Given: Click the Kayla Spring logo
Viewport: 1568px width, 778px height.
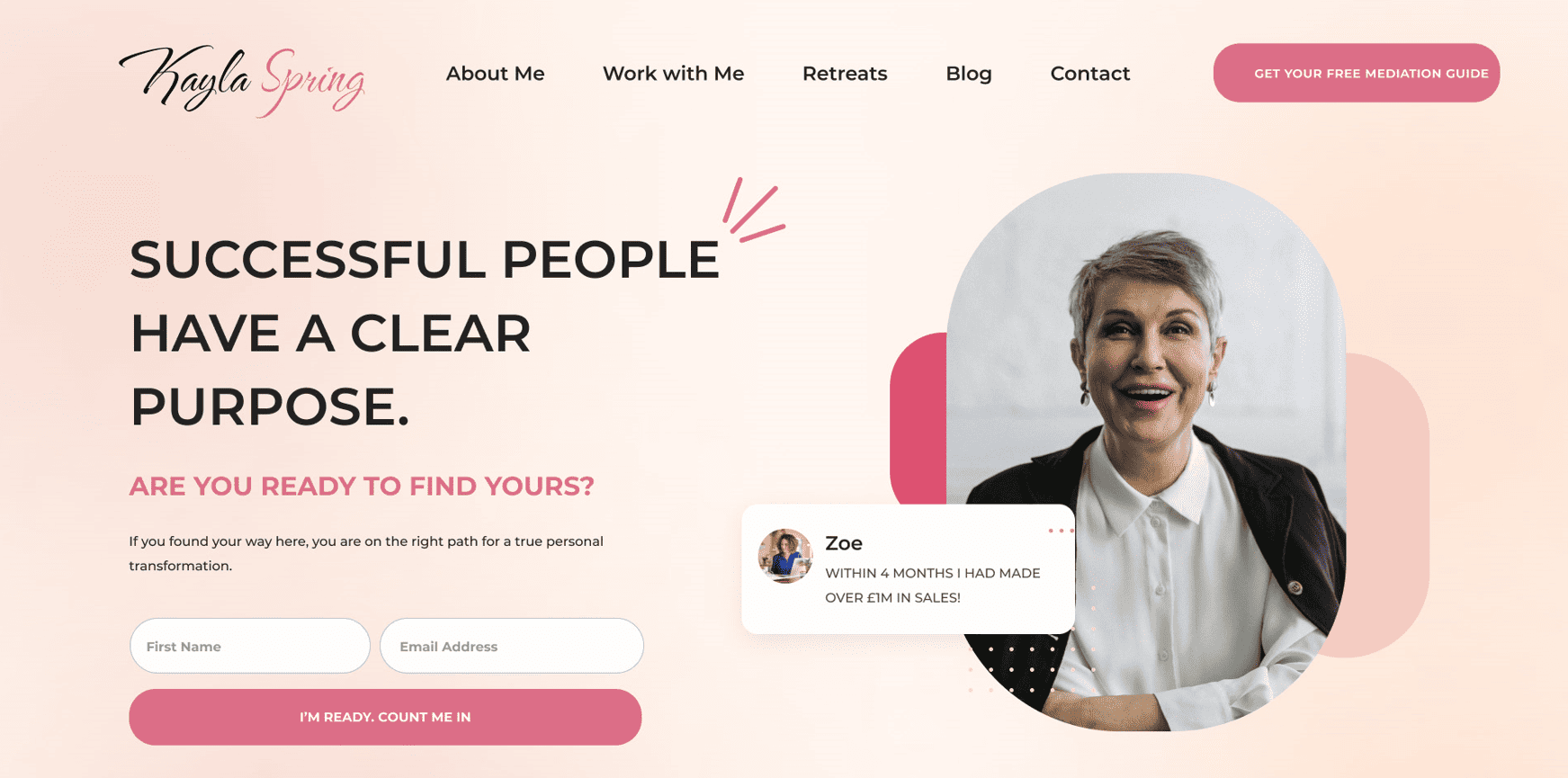Looking at the screenshot, I should pyautogui.click(x=242, y=80).
